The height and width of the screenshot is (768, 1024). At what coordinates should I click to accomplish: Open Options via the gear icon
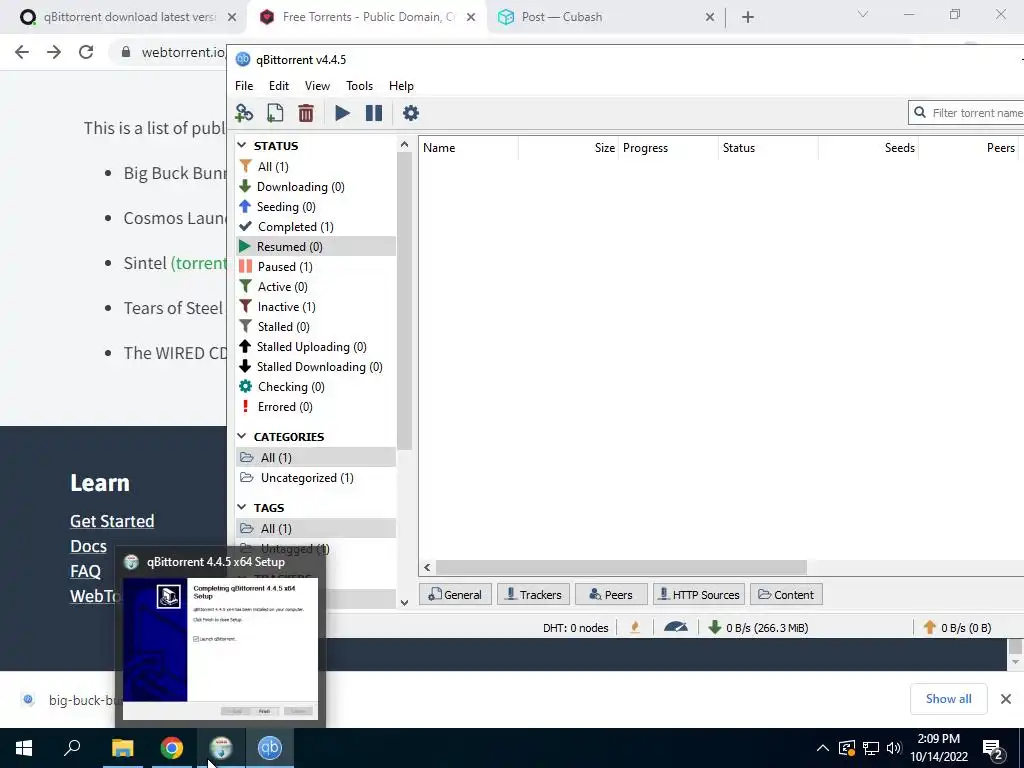[x=410, y=113]
